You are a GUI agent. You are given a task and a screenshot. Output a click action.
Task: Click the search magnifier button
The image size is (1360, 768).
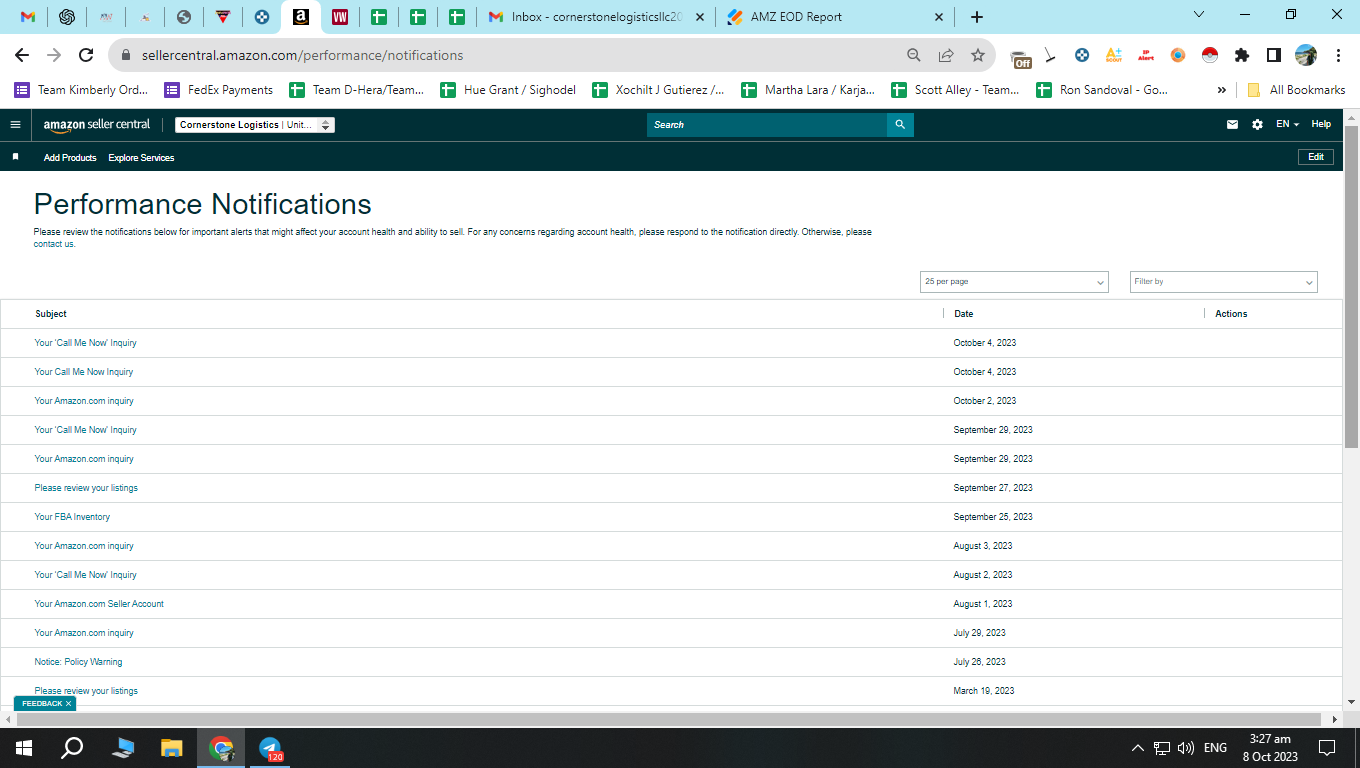pyautogui.click(x=900, y=125)
